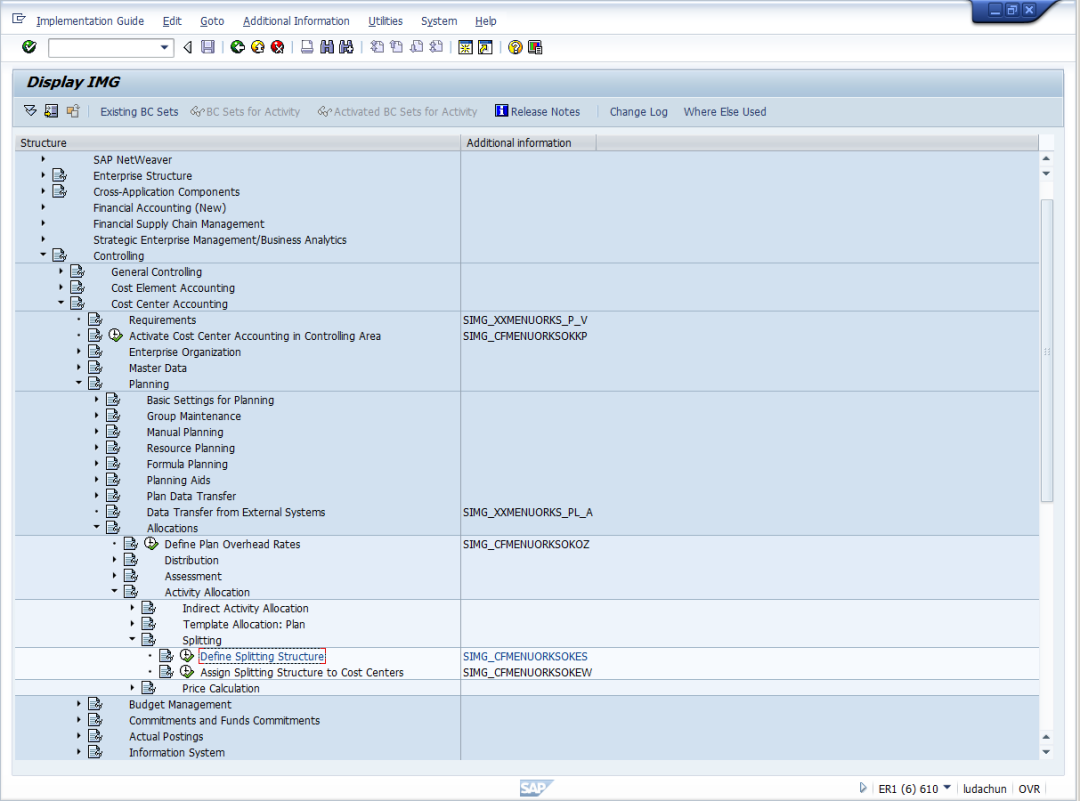Click the SIMG_CFMENUORKSOKES additional info text
The image size is (1080, 801).
pos(526,656)
